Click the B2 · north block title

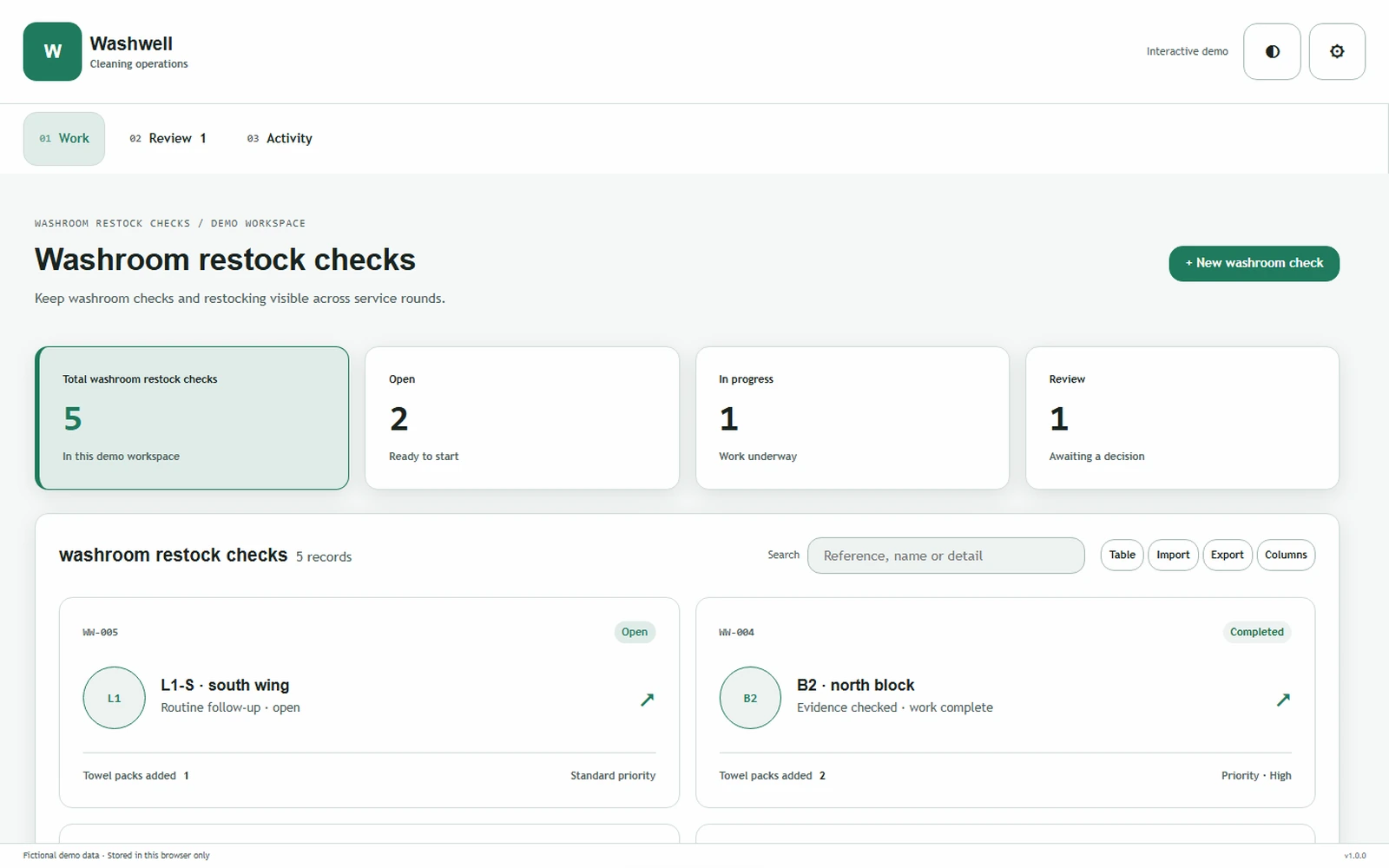(855, 686)
